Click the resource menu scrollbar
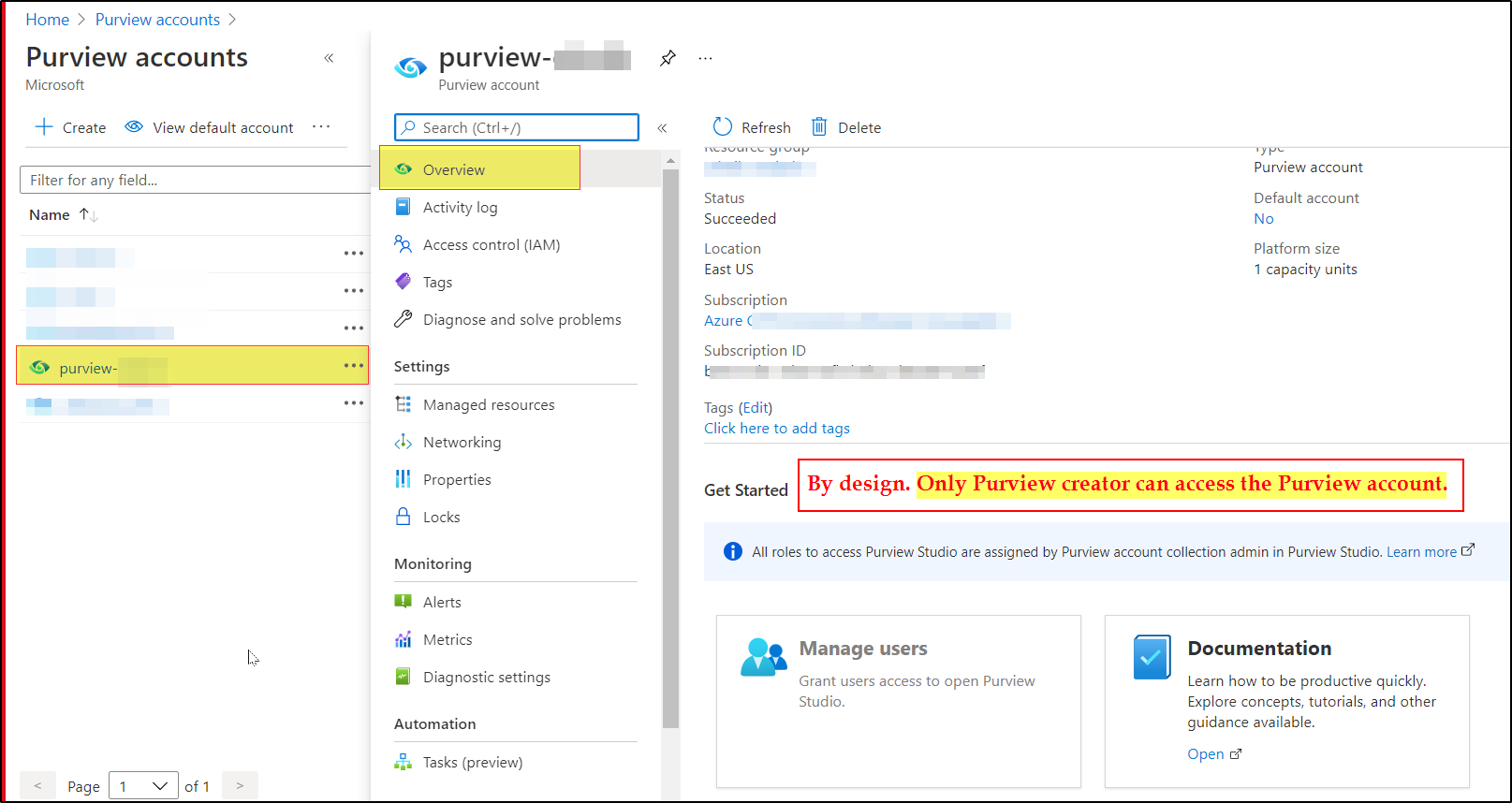The image size is (1512, 803). (x=670, y=447)
